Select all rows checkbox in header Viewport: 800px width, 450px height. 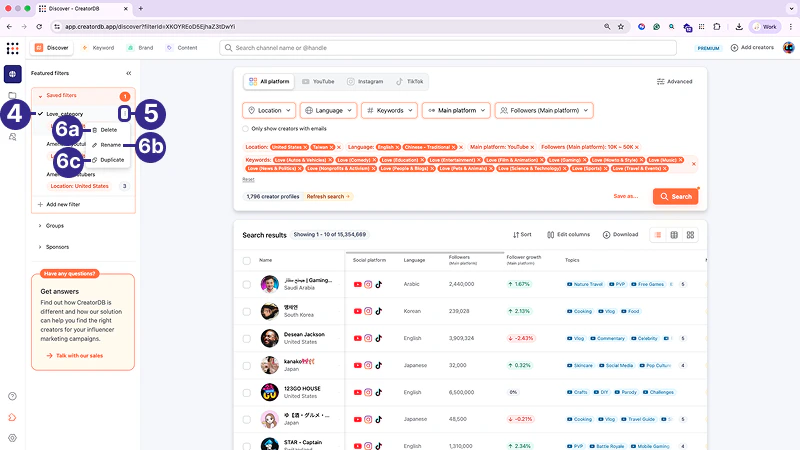247,261
